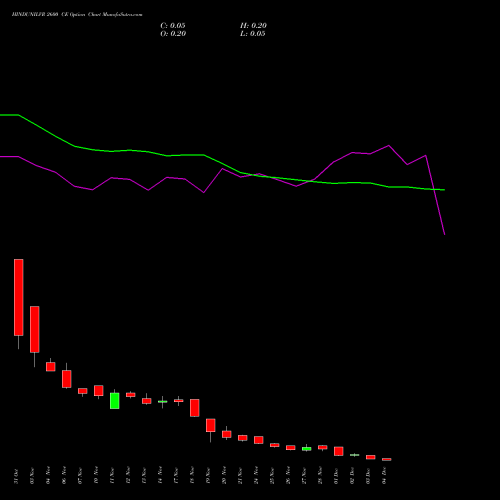Click the low value 'L: 0.05'

point(253,34)
